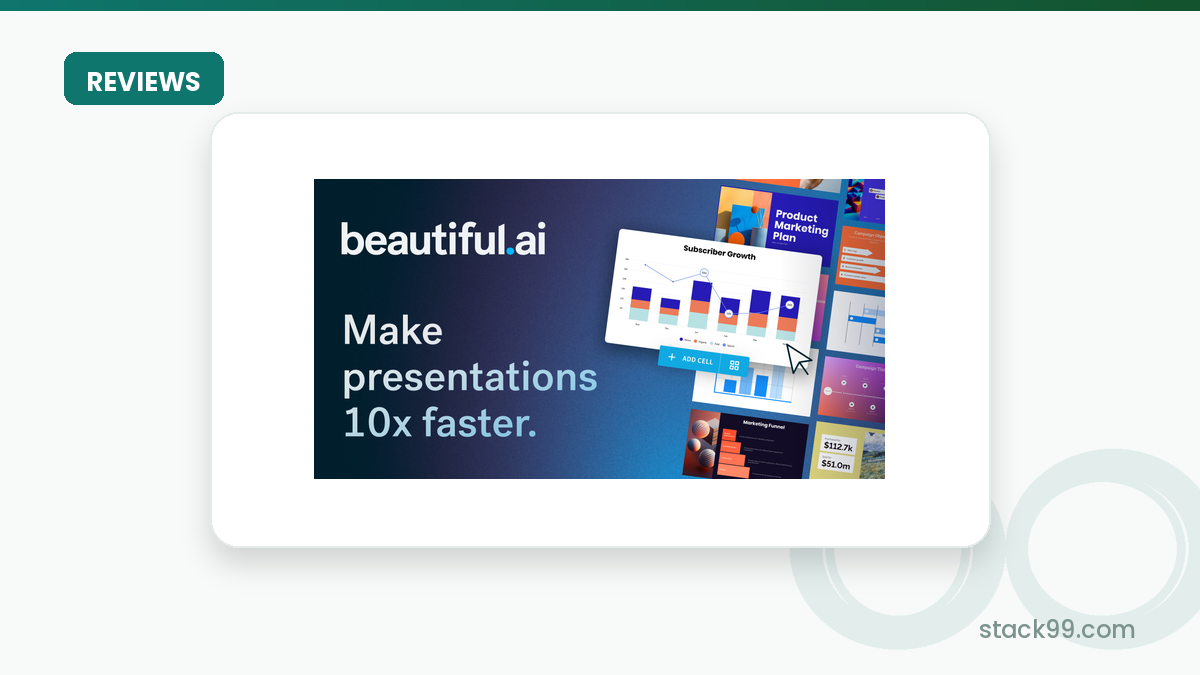This screenshot has height=675, width=1200.
Task: Click the stack99.com site label
Action: click(1057, 630)
